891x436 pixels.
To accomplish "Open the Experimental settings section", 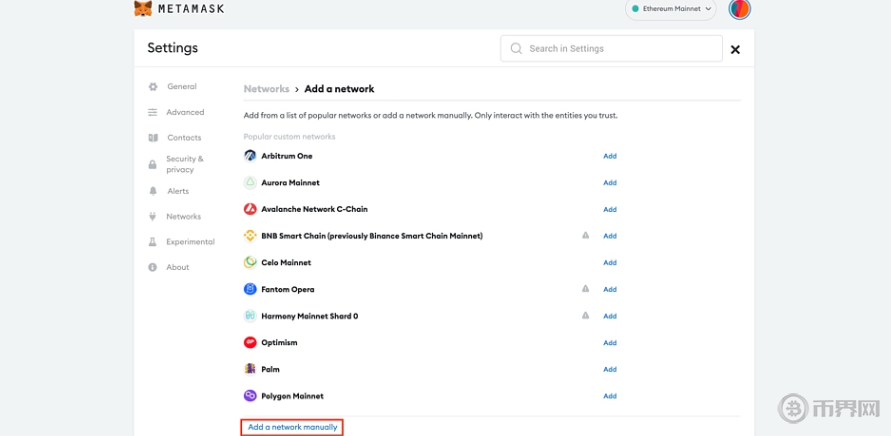I will (x=190, y=242).
